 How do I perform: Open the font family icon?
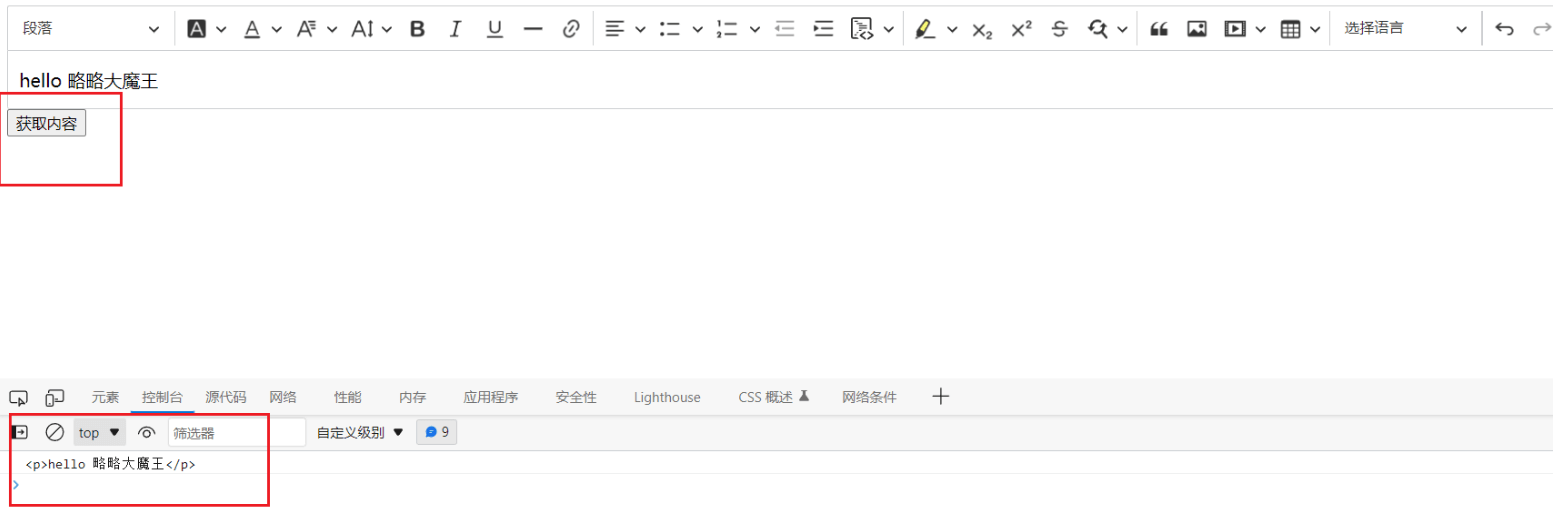307,29
